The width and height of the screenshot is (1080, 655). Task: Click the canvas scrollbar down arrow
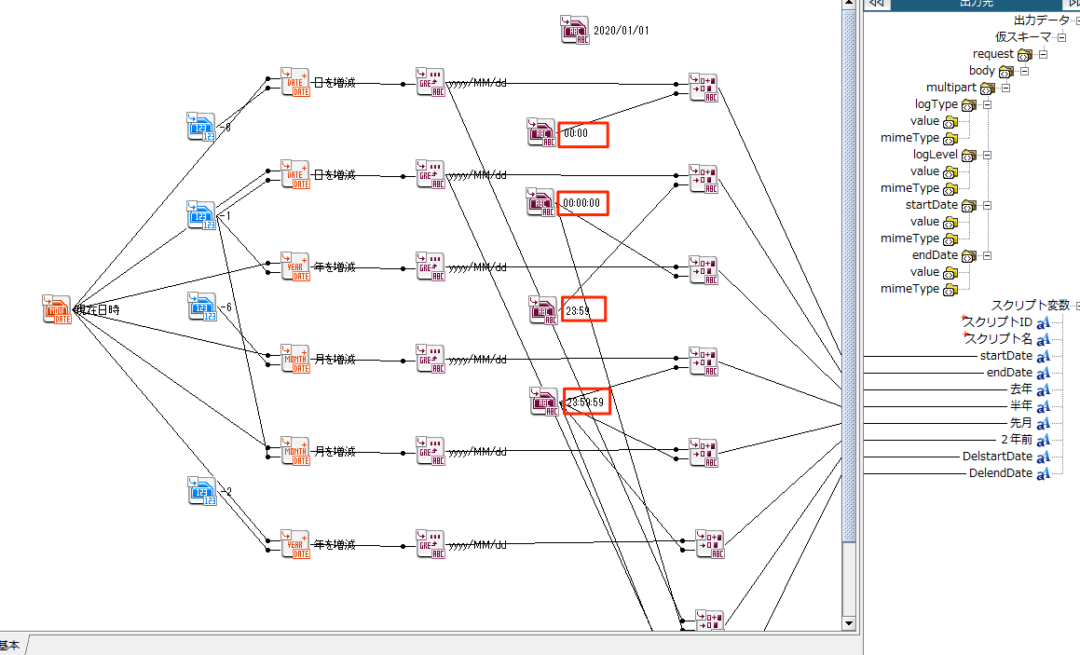[849, 623]
